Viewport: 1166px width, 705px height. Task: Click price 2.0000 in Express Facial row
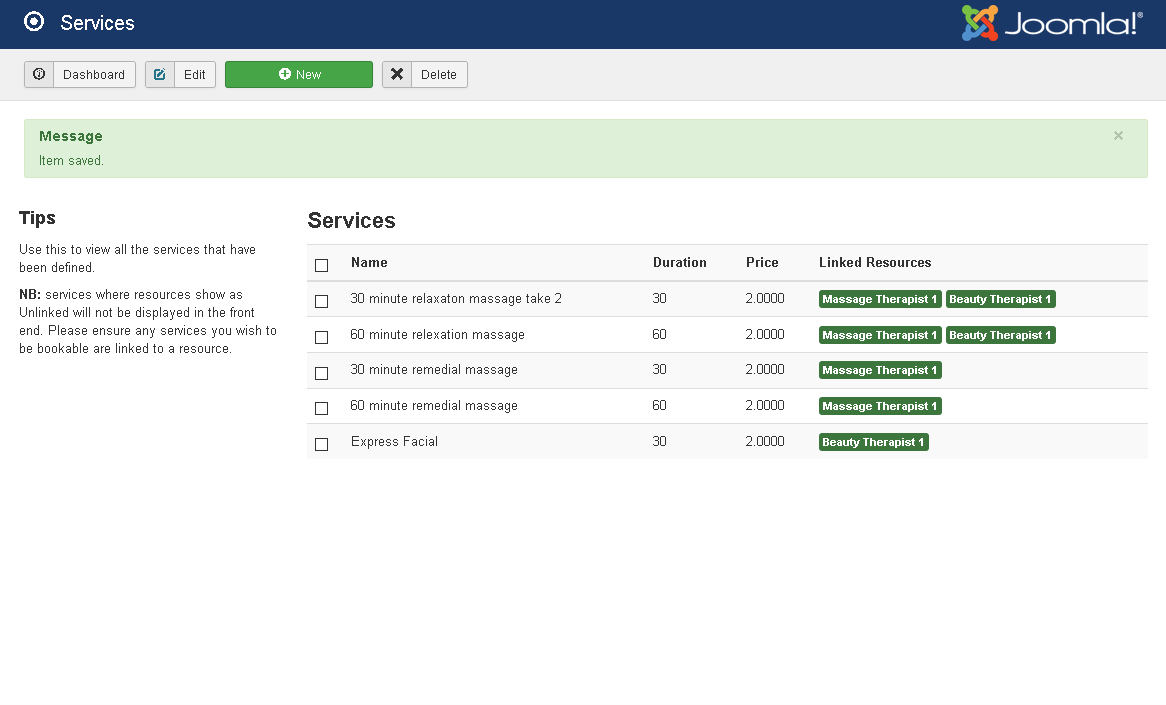764,441
